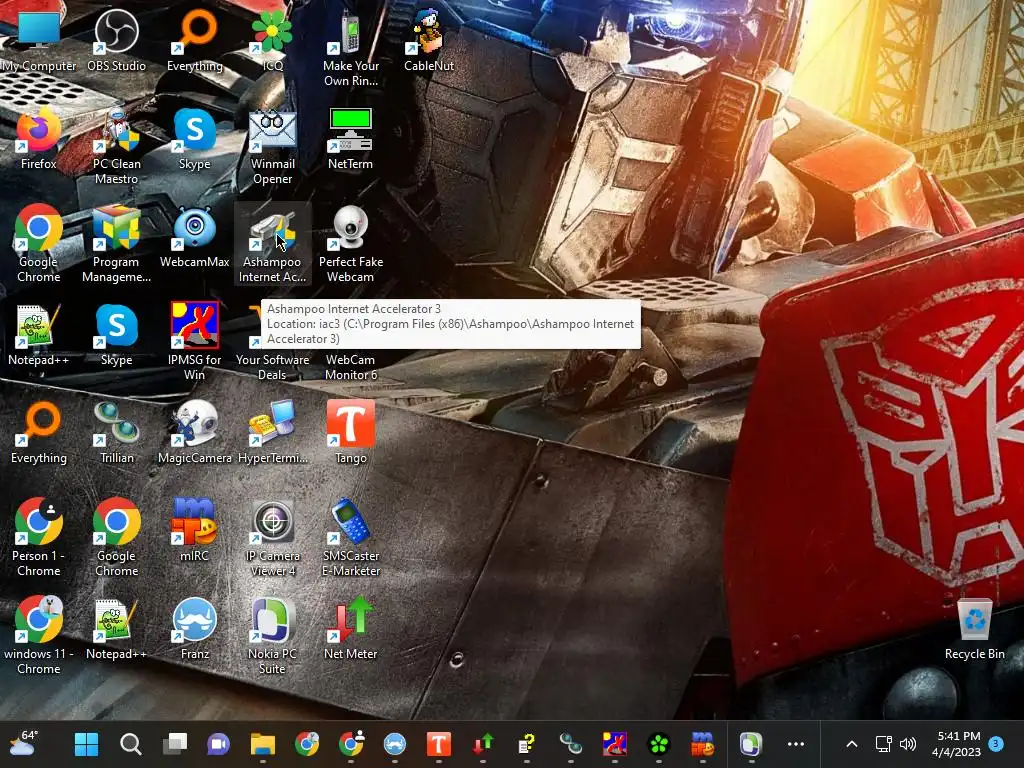Image resolution: width=1024 pixels, height=768 pixels.
Task: Select the WebcamMax shortcut
Action: pos(195,237)
